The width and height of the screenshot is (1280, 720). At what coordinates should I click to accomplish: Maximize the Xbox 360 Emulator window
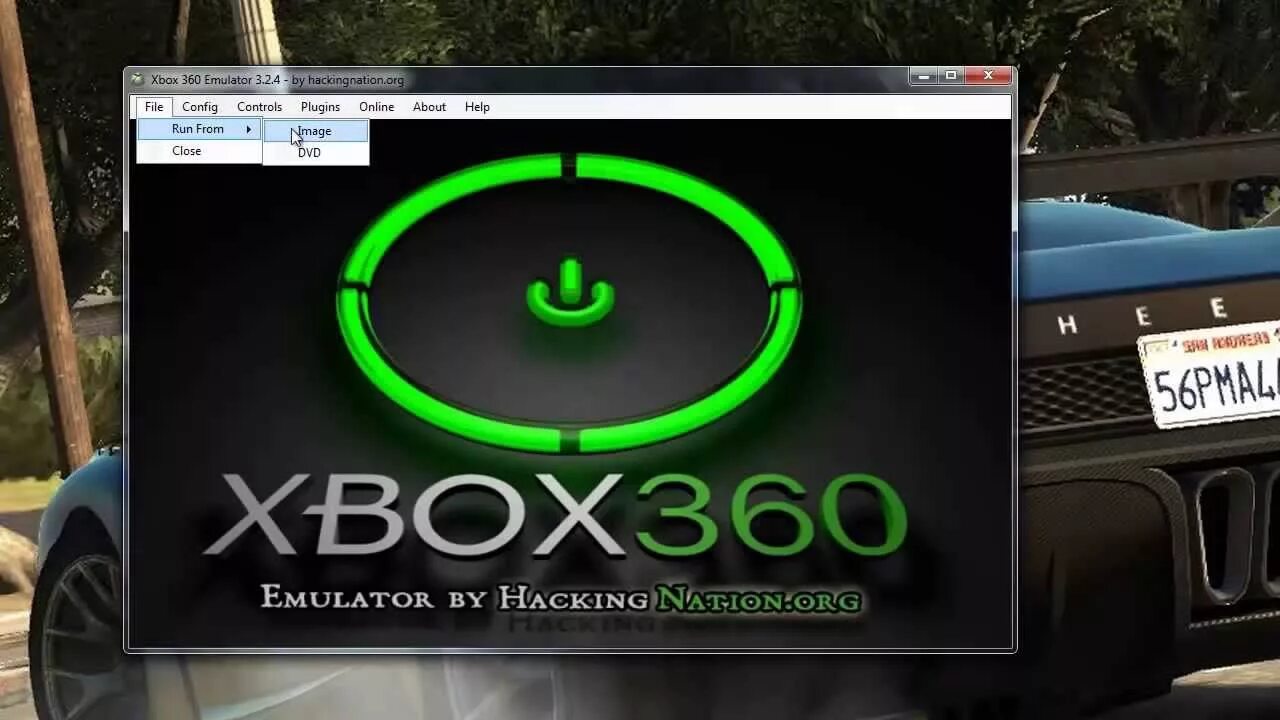click(x=951, y=76)
